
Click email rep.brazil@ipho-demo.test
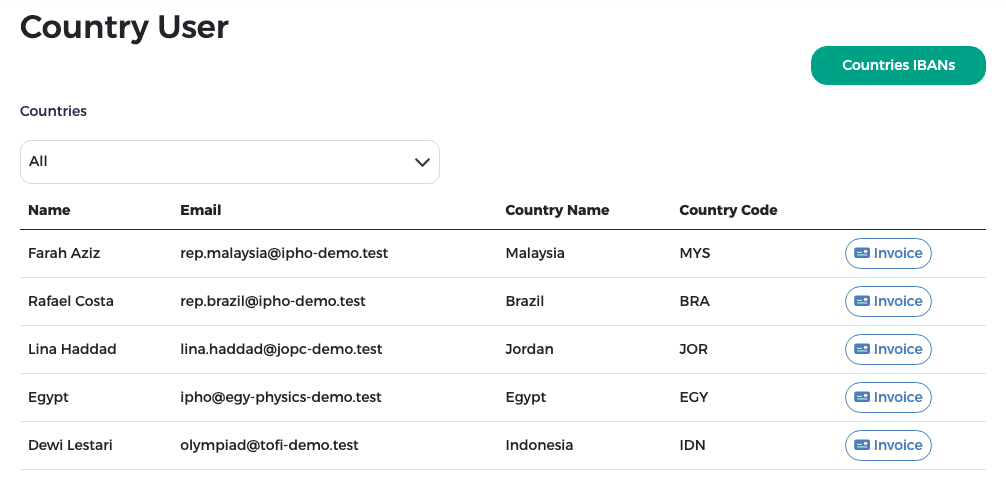[x=273, y=302]
